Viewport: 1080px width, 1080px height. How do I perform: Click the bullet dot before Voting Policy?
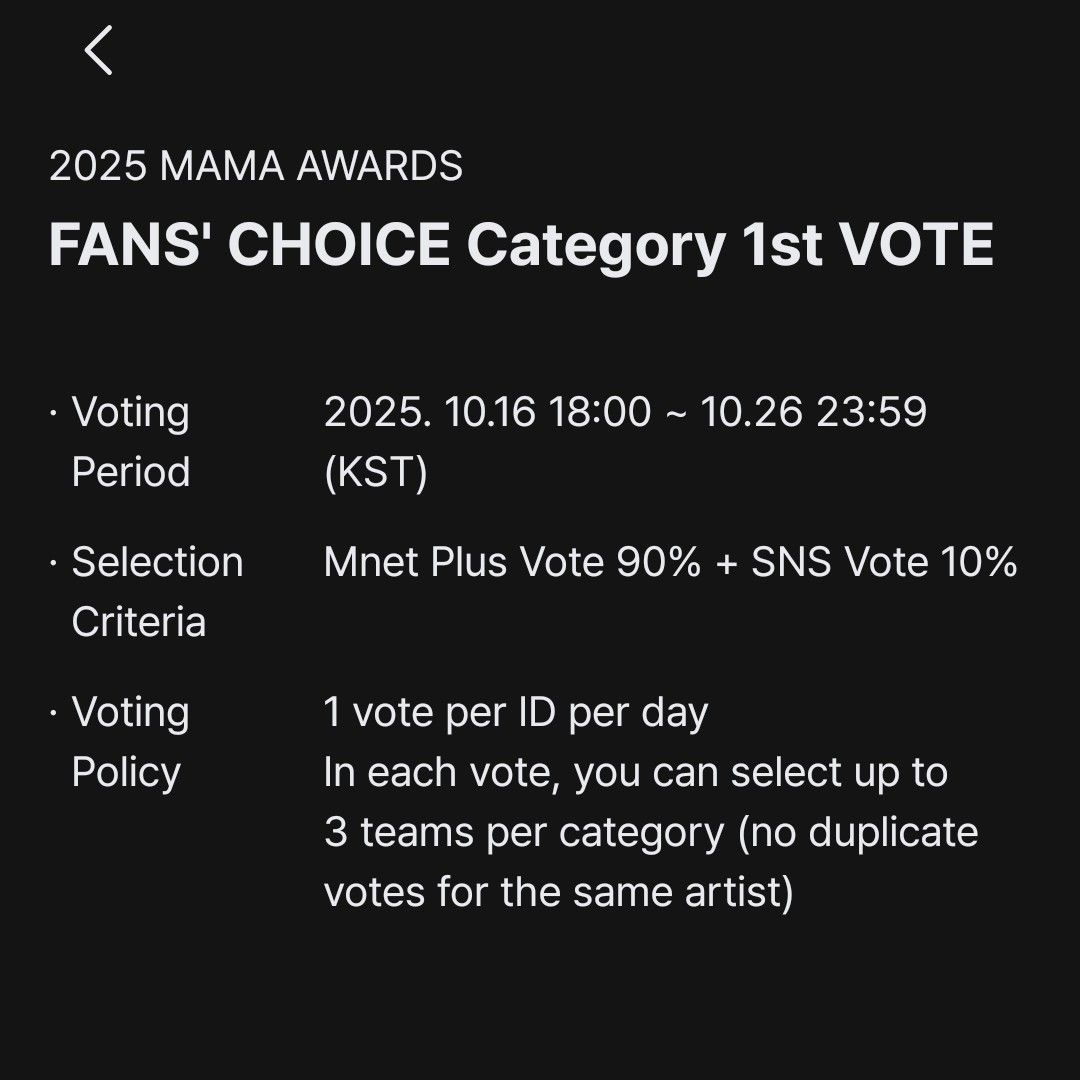(x=54, y=712)
